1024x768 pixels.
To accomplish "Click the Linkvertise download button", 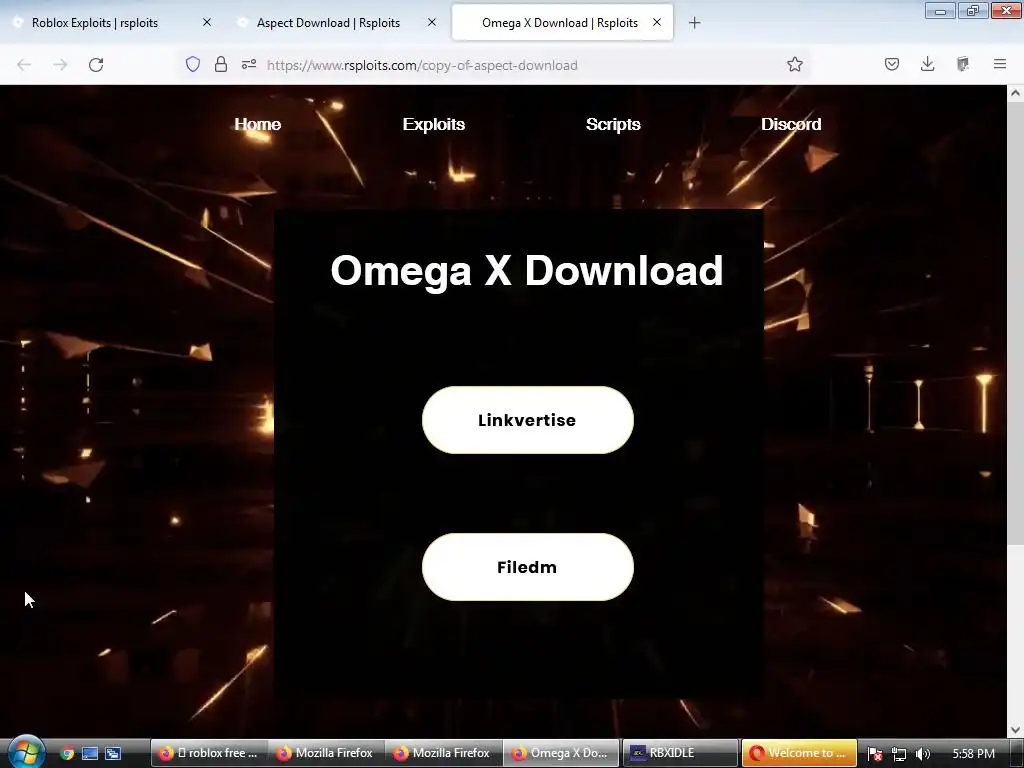I will 528,420.
